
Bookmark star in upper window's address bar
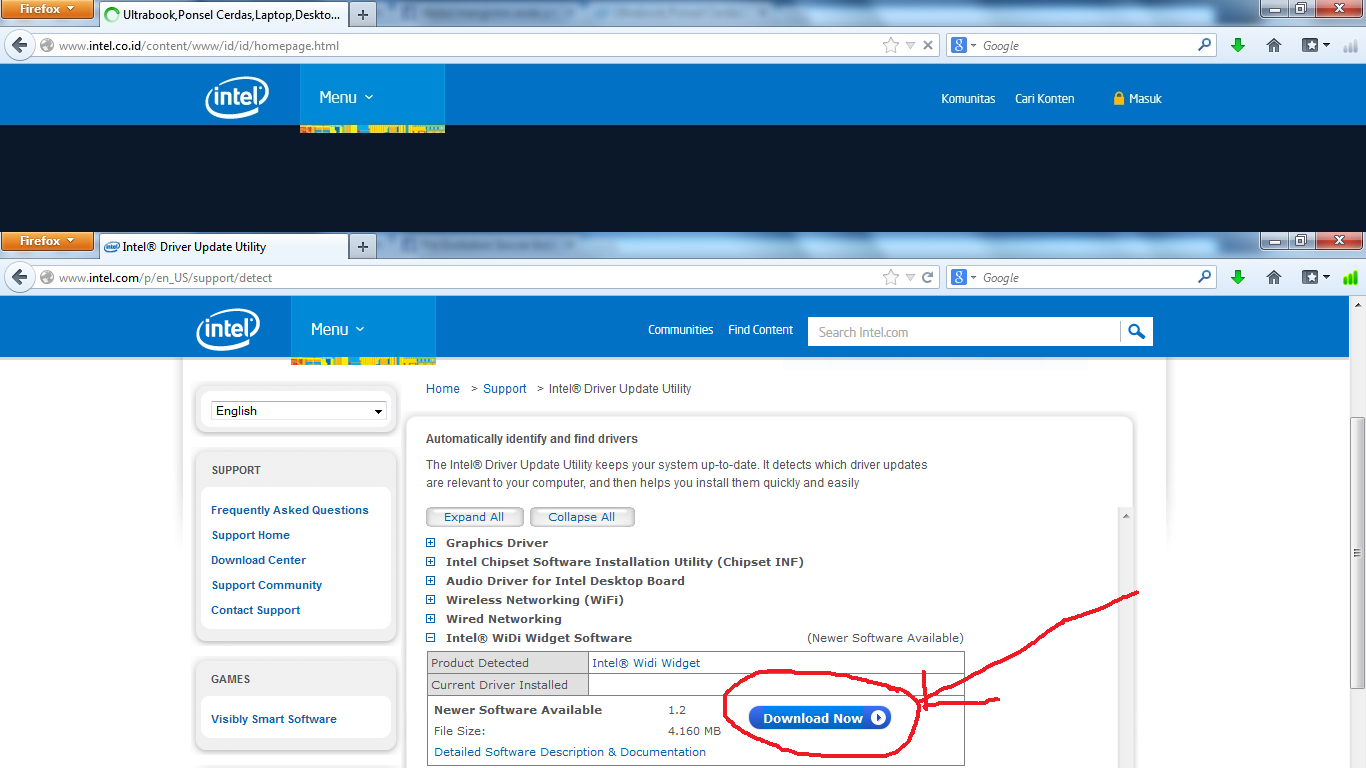pyautogui.click(x=891, y=45)
